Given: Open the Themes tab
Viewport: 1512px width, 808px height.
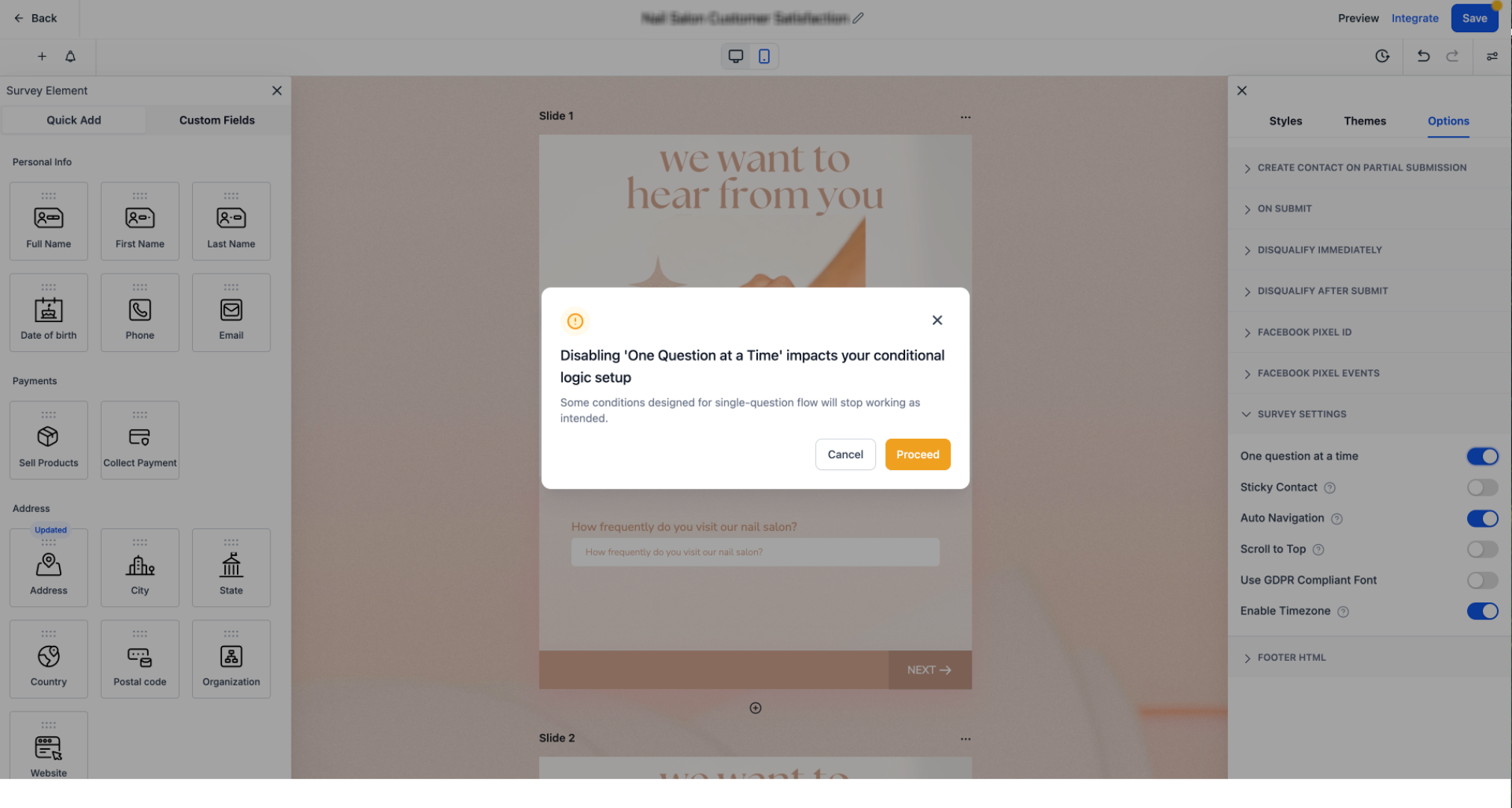Looking at the screenshot, I should coord(1365,121).
